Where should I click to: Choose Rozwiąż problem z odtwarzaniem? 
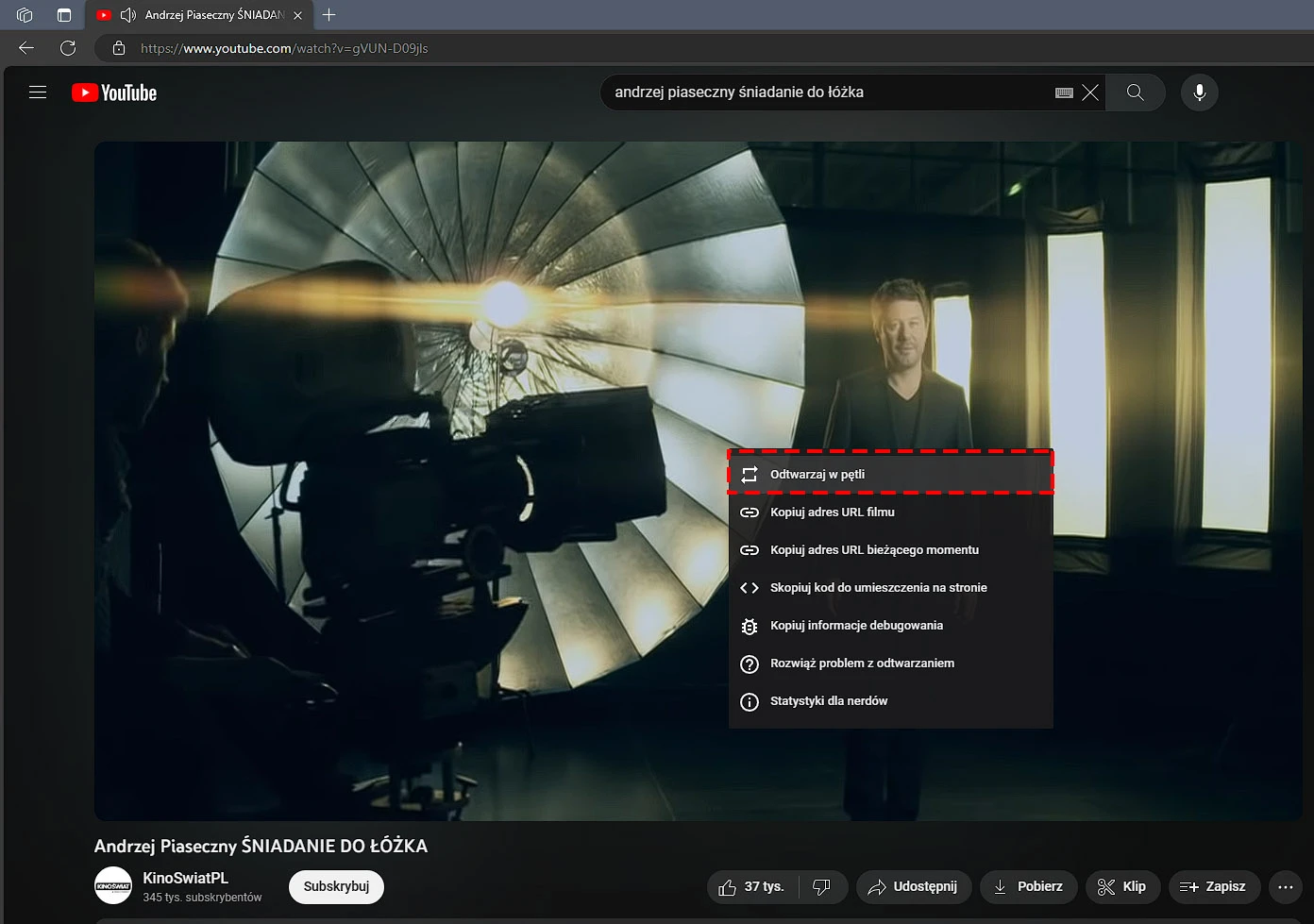pos(891,663)
